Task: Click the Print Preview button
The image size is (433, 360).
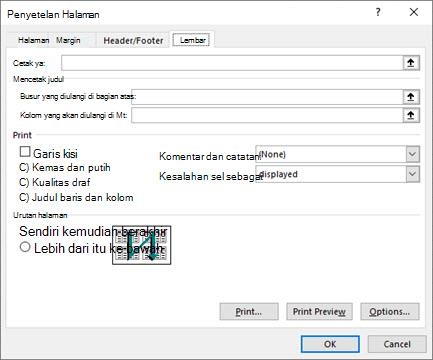Action: pos(319,312)
